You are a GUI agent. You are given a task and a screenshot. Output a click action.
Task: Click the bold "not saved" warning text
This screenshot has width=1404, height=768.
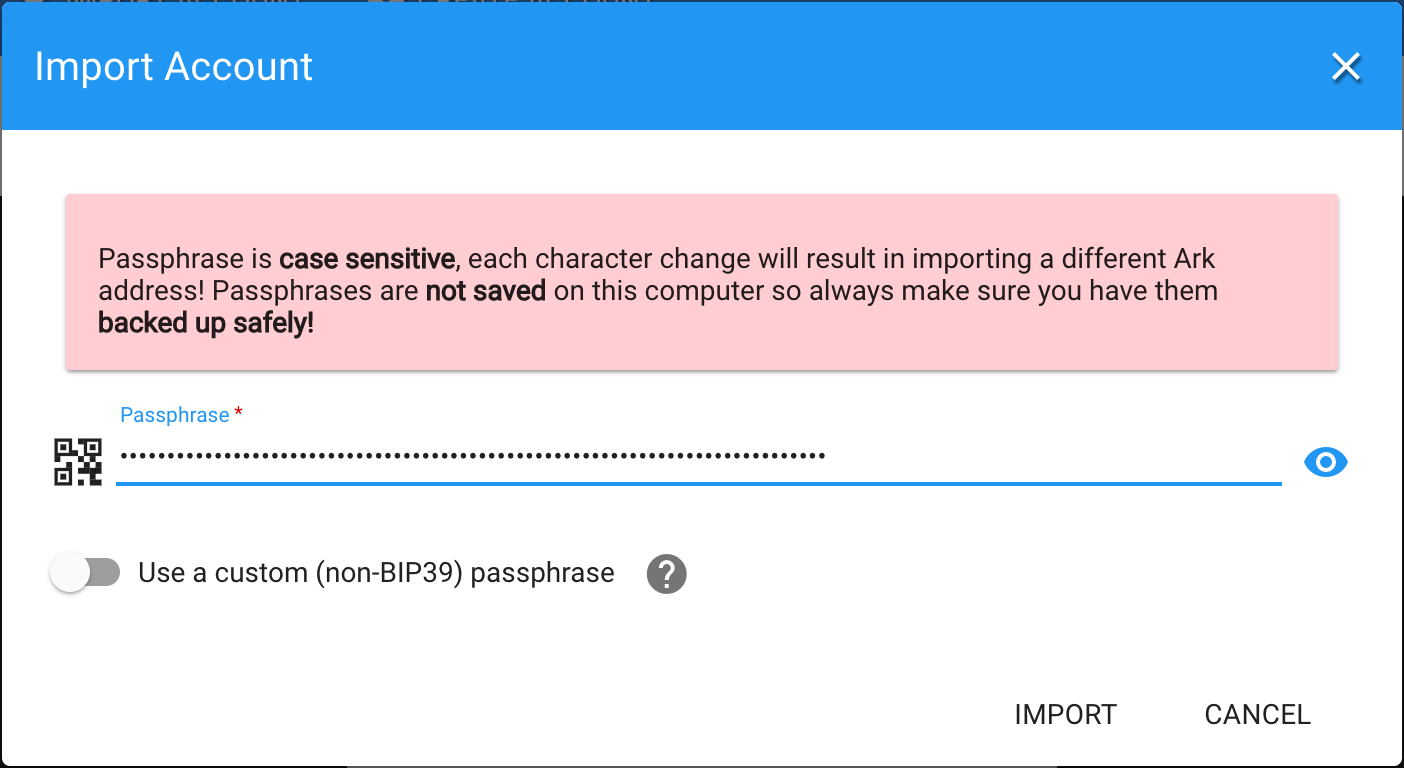pyautogui.click(x=486, y=292)
